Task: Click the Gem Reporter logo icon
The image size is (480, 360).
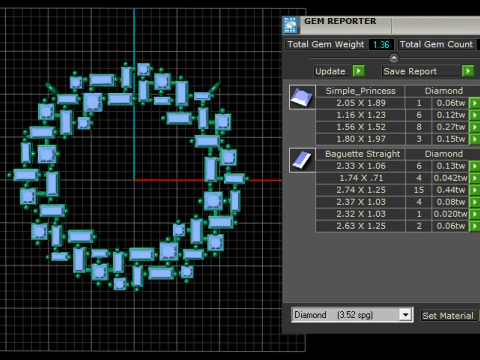Action: click(x=291, y=25)
